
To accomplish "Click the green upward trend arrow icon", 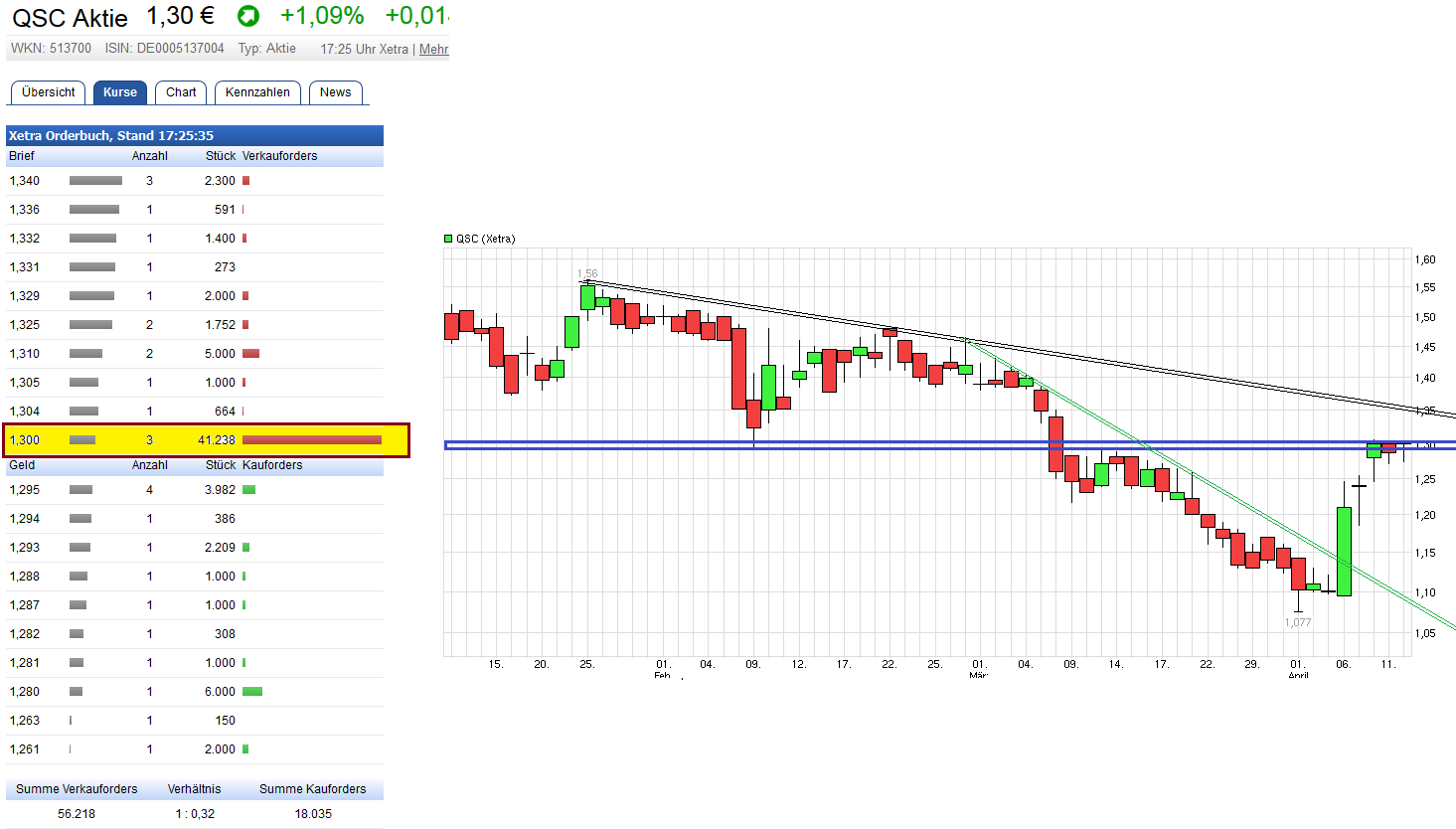I will click(247, 16).
